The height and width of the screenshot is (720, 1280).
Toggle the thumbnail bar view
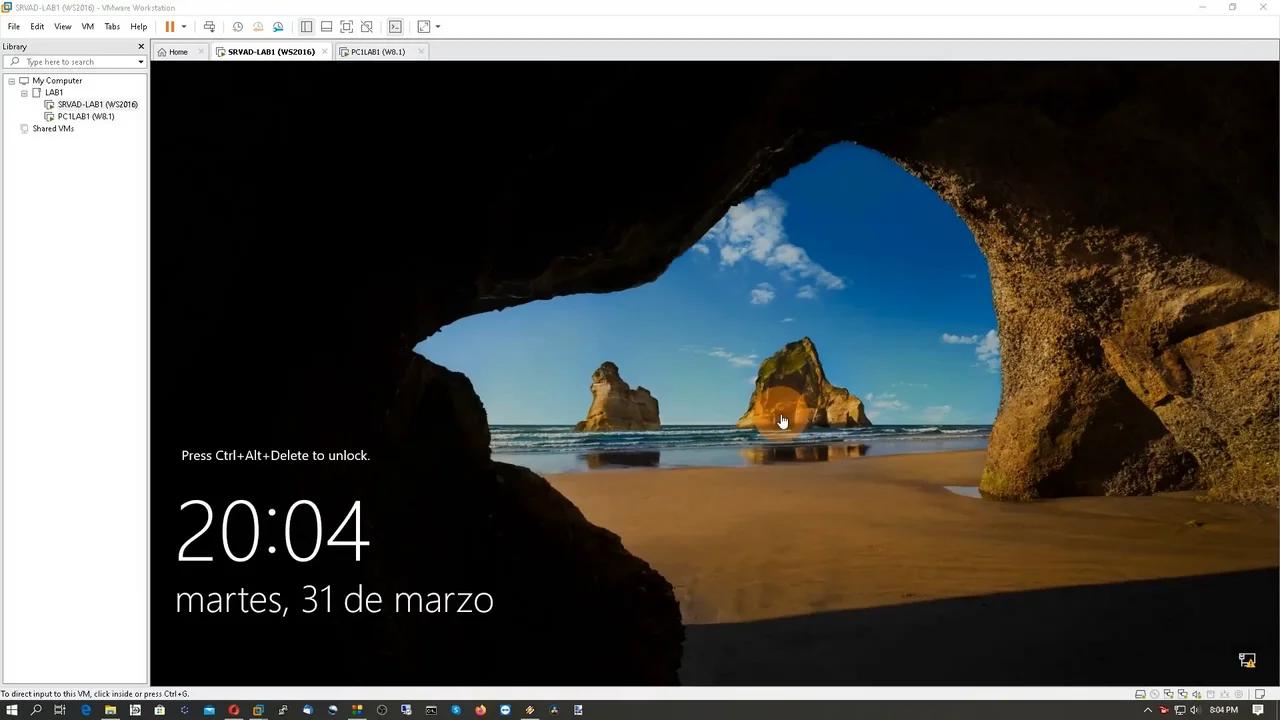(326, 27)
